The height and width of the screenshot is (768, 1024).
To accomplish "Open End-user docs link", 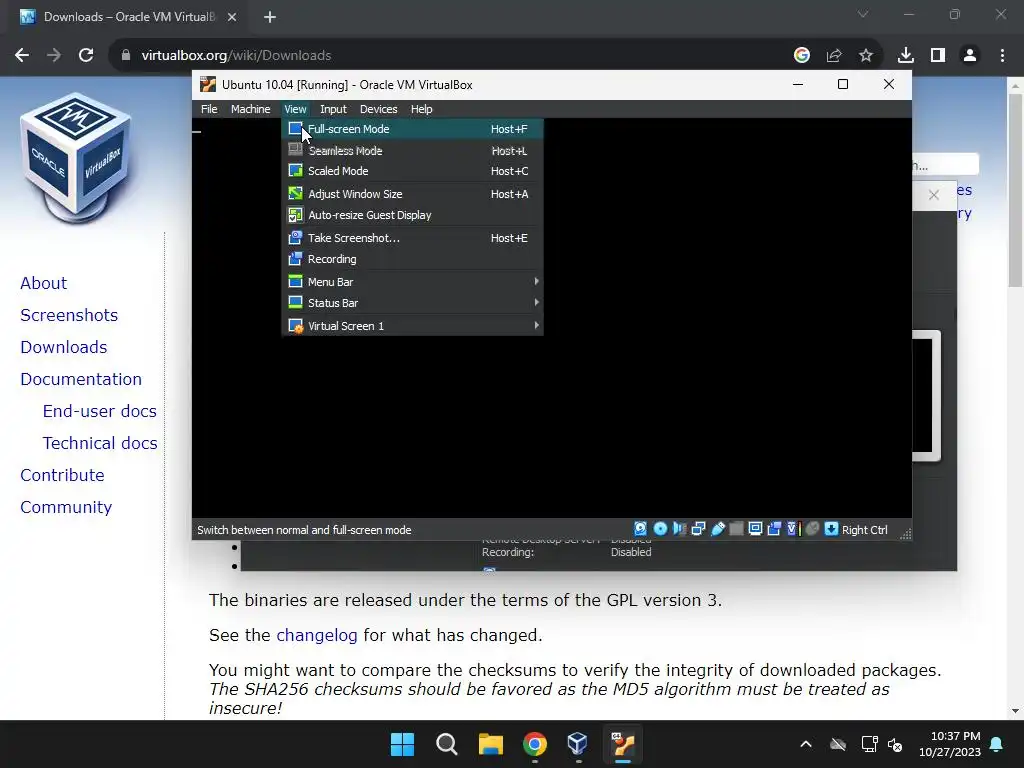I will (x=100, y=411).
